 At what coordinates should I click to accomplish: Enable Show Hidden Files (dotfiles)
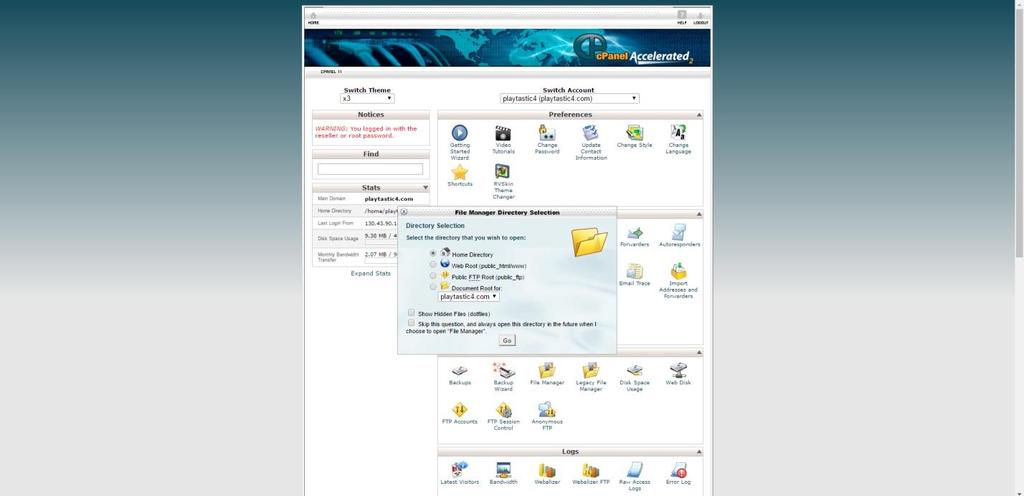(x=411, y=313)
